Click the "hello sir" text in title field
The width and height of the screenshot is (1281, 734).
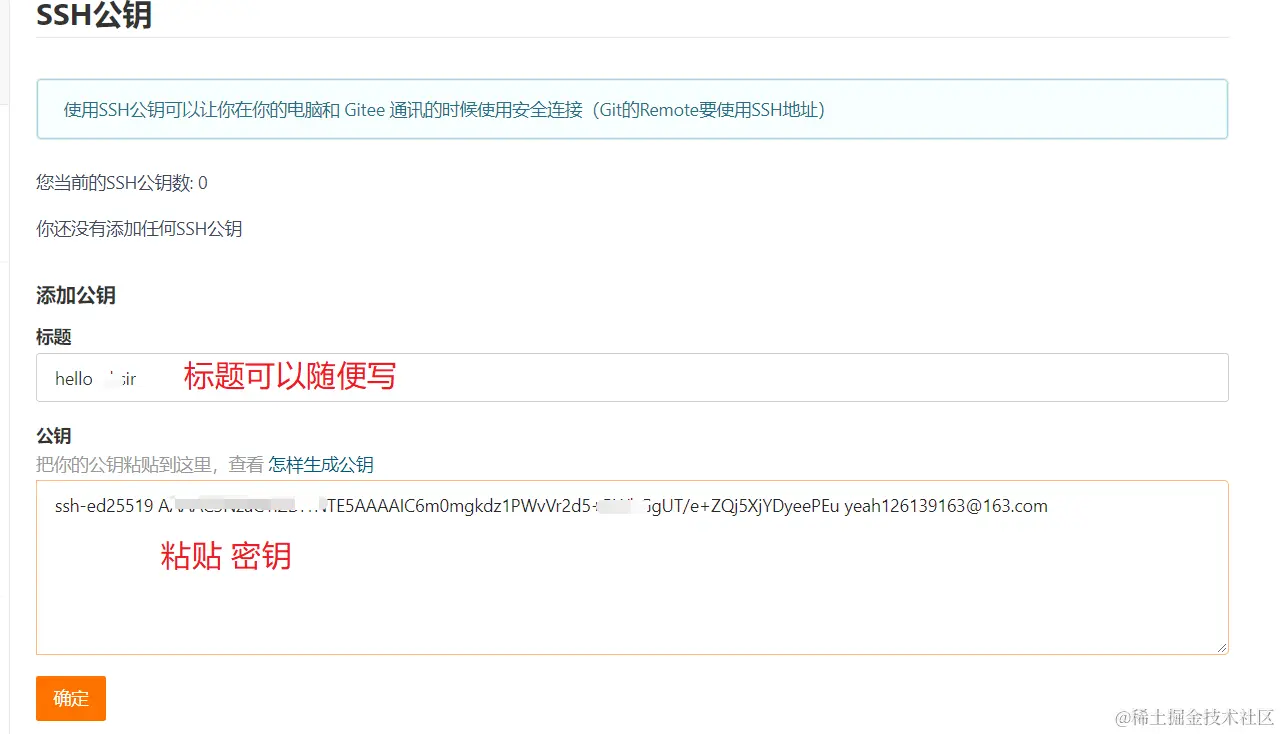95,379
